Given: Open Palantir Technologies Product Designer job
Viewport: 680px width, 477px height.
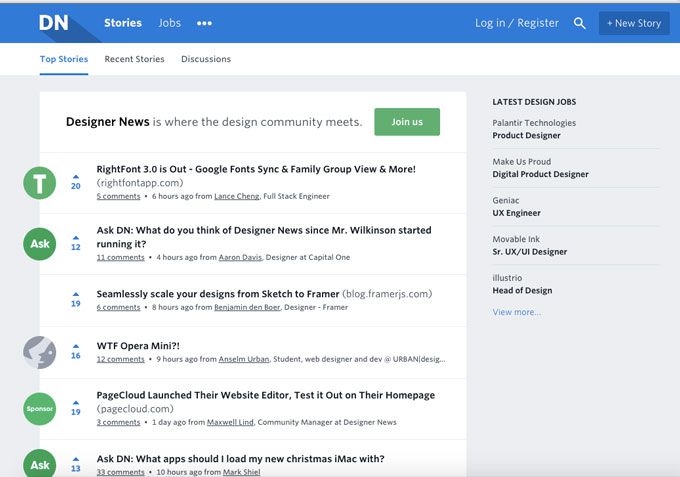Looking at the screenshot, I should click(534, 129).
